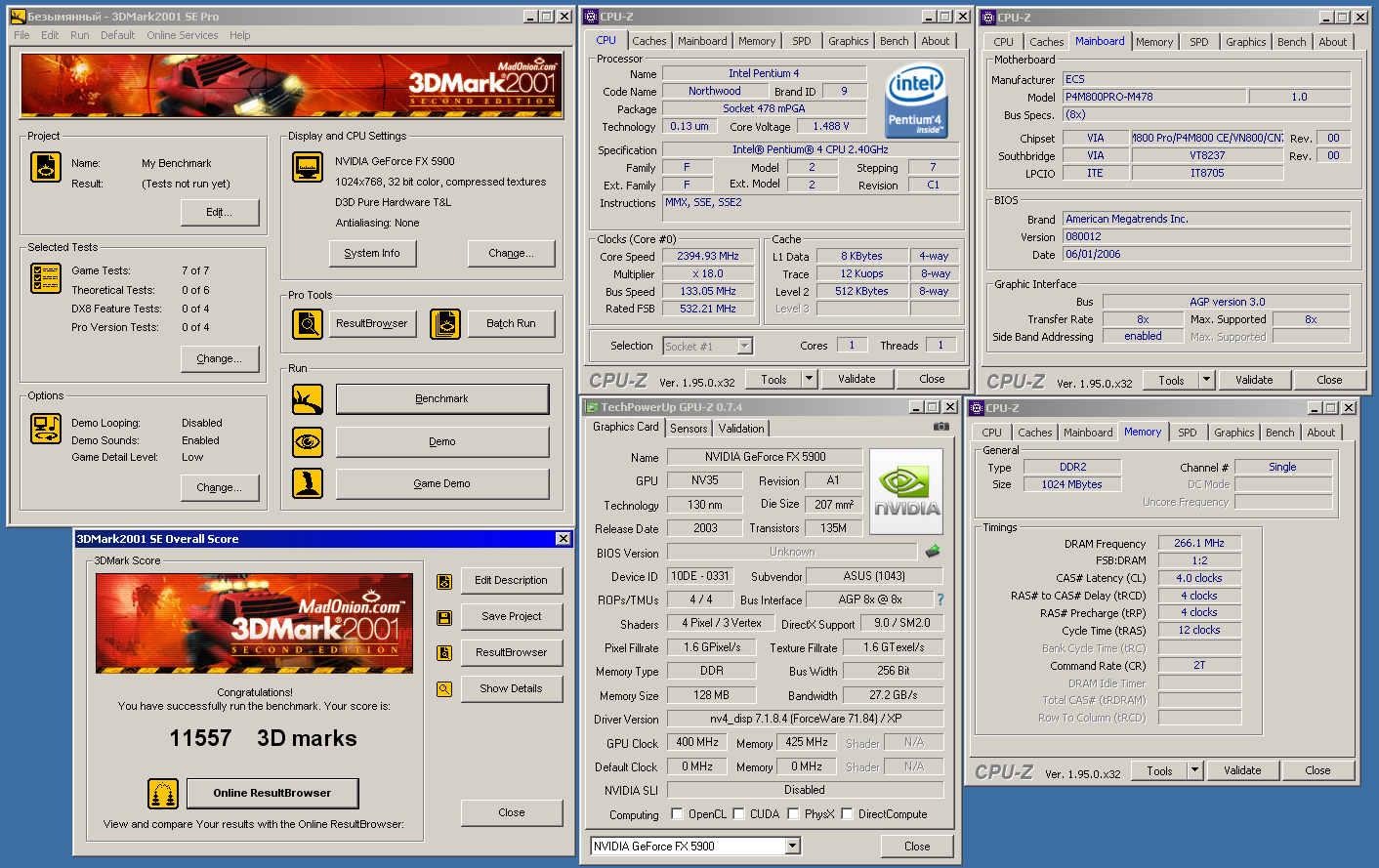Click the Batch Run button
Viewport: 1379px width, 868px height.
coord(512,323)
